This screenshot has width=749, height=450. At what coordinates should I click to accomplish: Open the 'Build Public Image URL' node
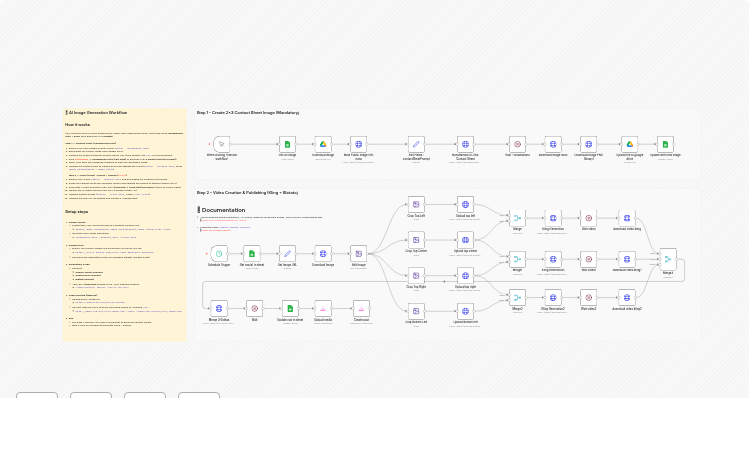pos(359,144)
